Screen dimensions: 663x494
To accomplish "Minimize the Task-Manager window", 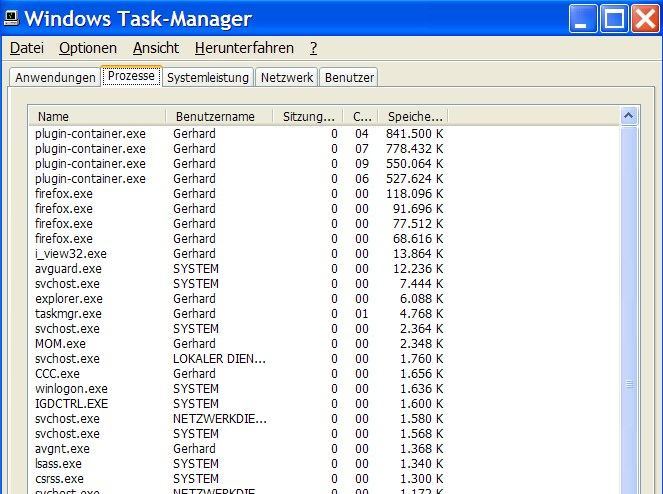I will tap(583, 18).
